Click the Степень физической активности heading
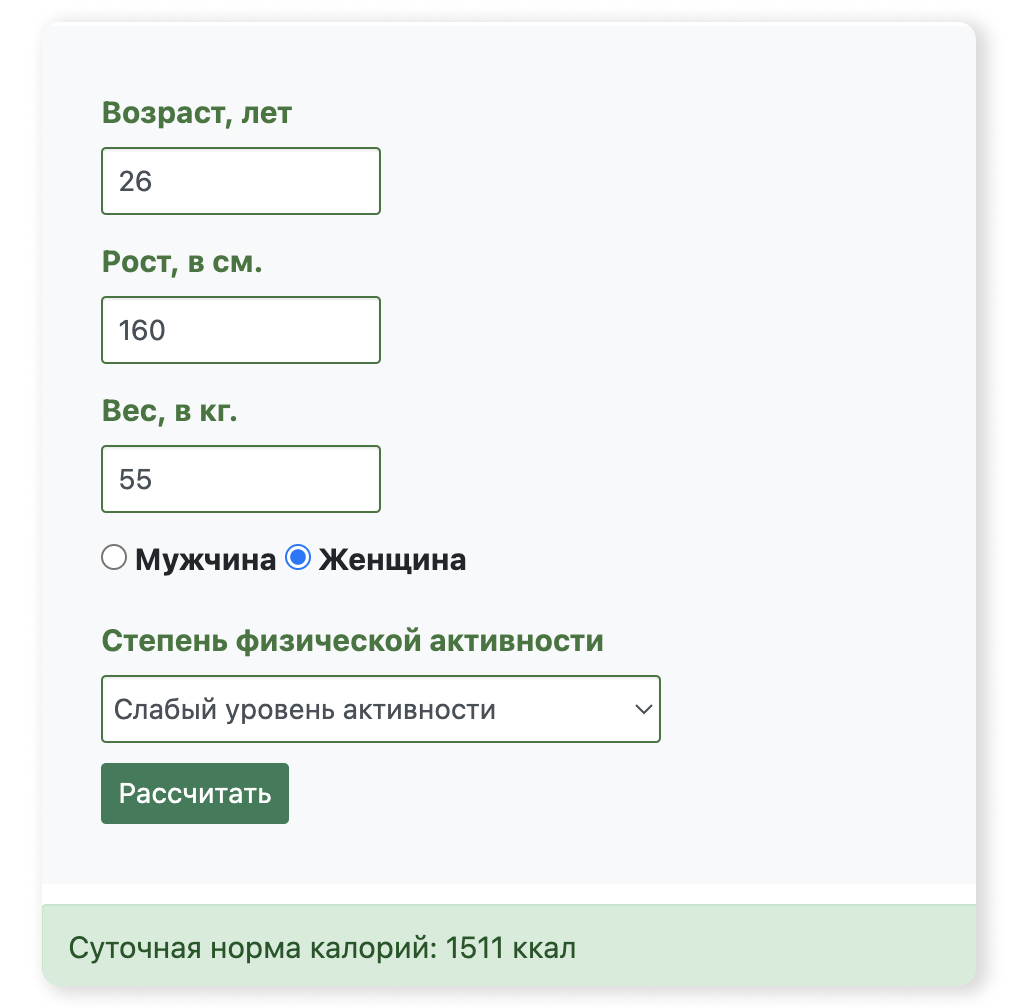 [x=352, y=640]
